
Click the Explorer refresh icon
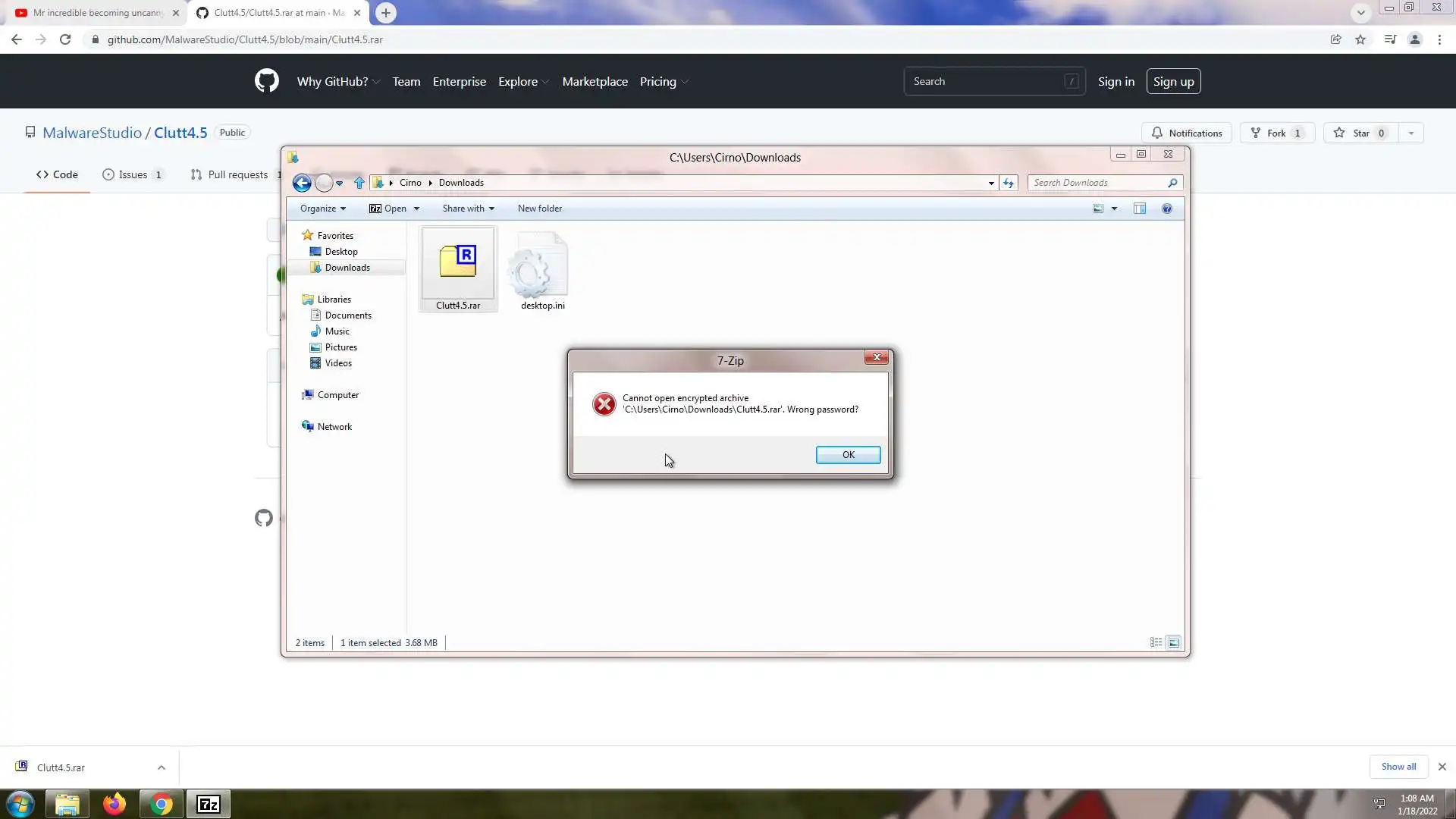1009,183
